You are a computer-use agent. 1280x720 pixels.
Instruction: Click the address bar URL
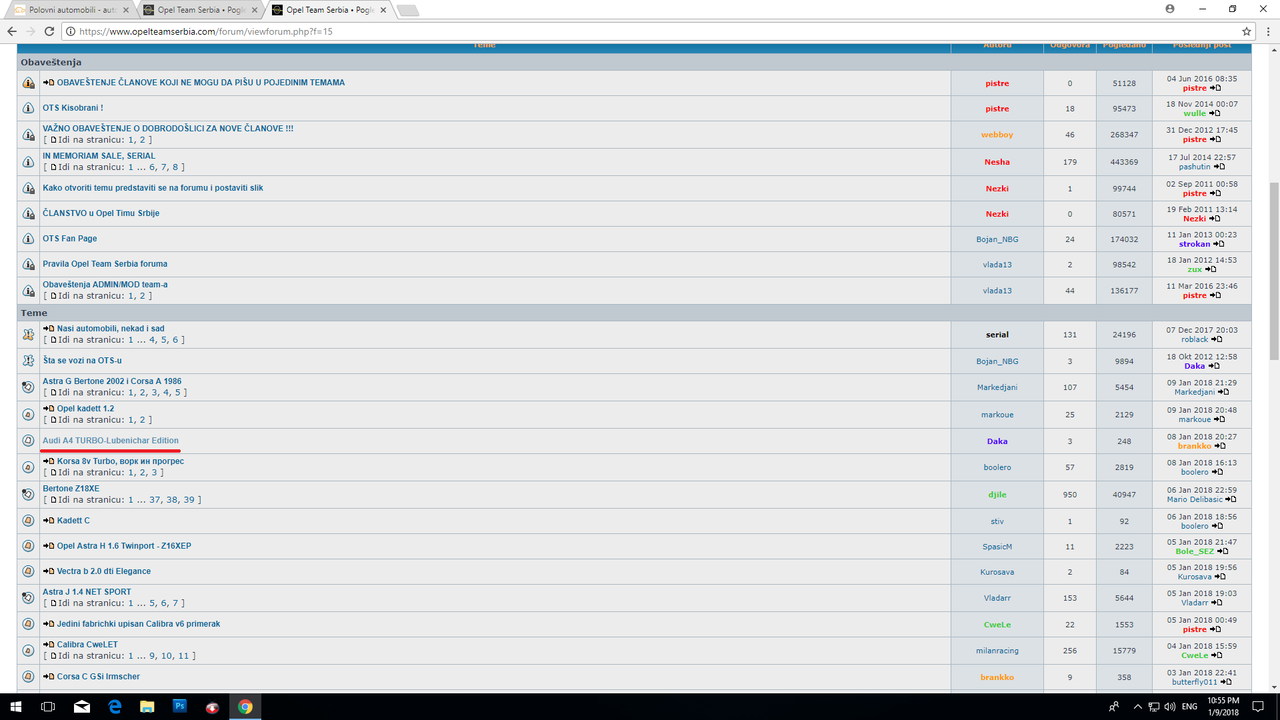(x=205, y=31)
